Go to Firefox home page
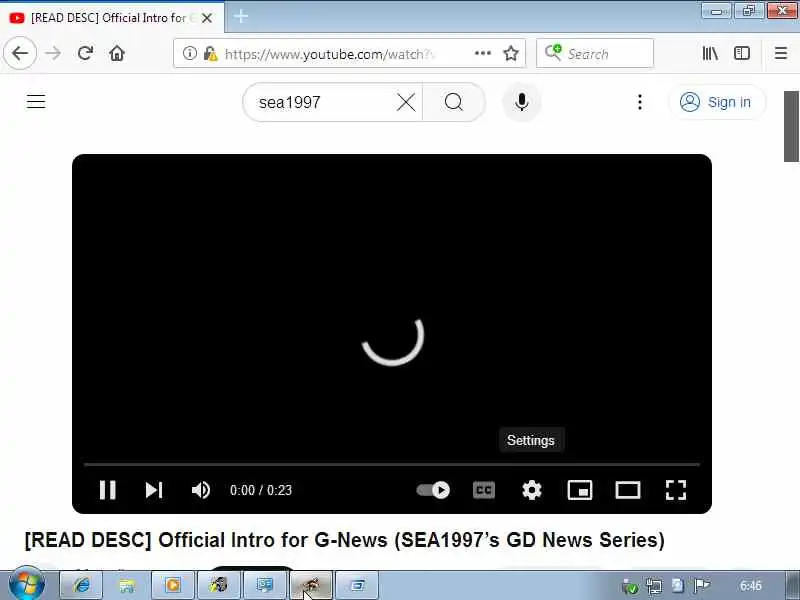 click(x=117, y=53)
